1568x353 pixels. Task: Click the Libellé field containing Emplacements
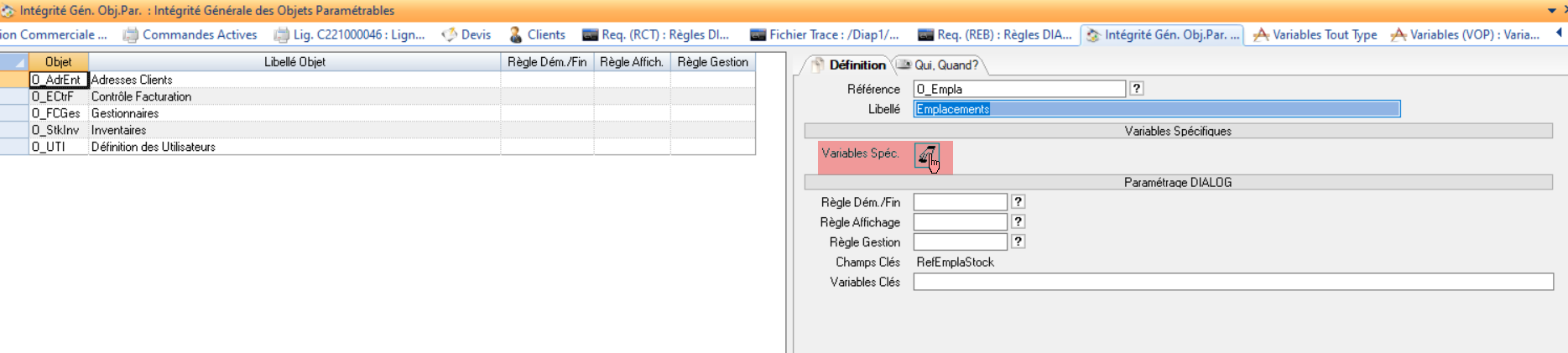1156,109
